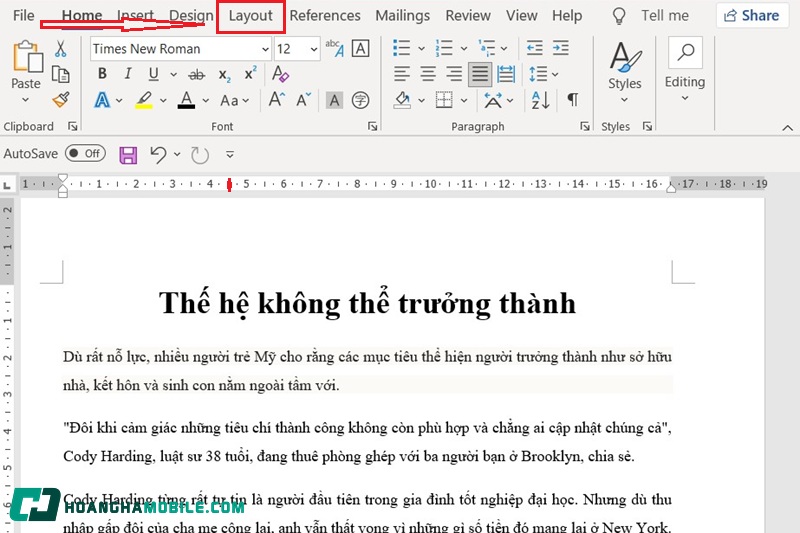Toggle Bold formatting
The width and height of the screenshot is (800, 533).
tap(102, 74)
